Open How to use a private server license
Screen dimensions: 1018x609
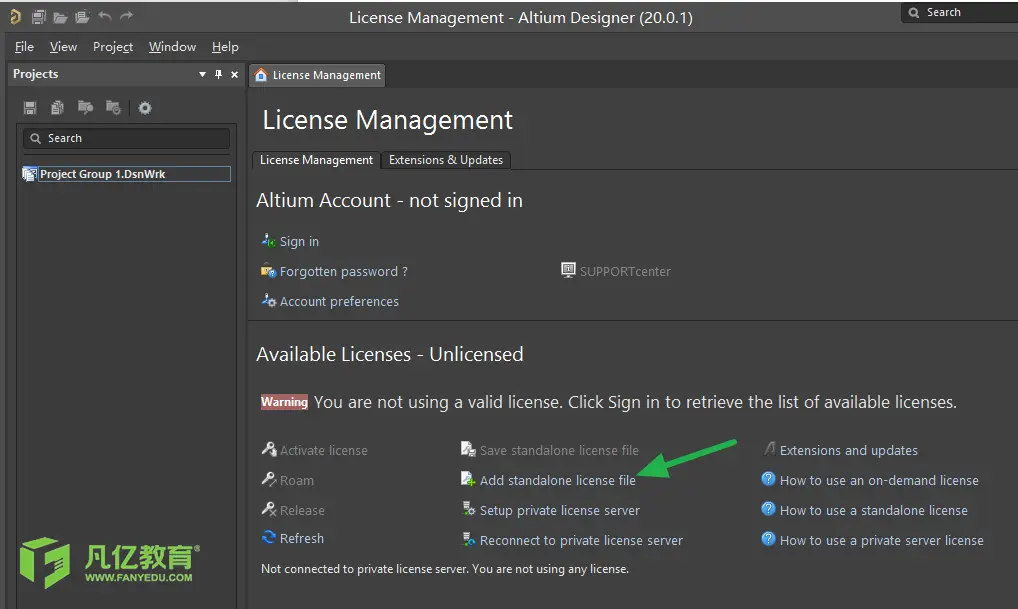pyautogui.click(x=882, y=540)
